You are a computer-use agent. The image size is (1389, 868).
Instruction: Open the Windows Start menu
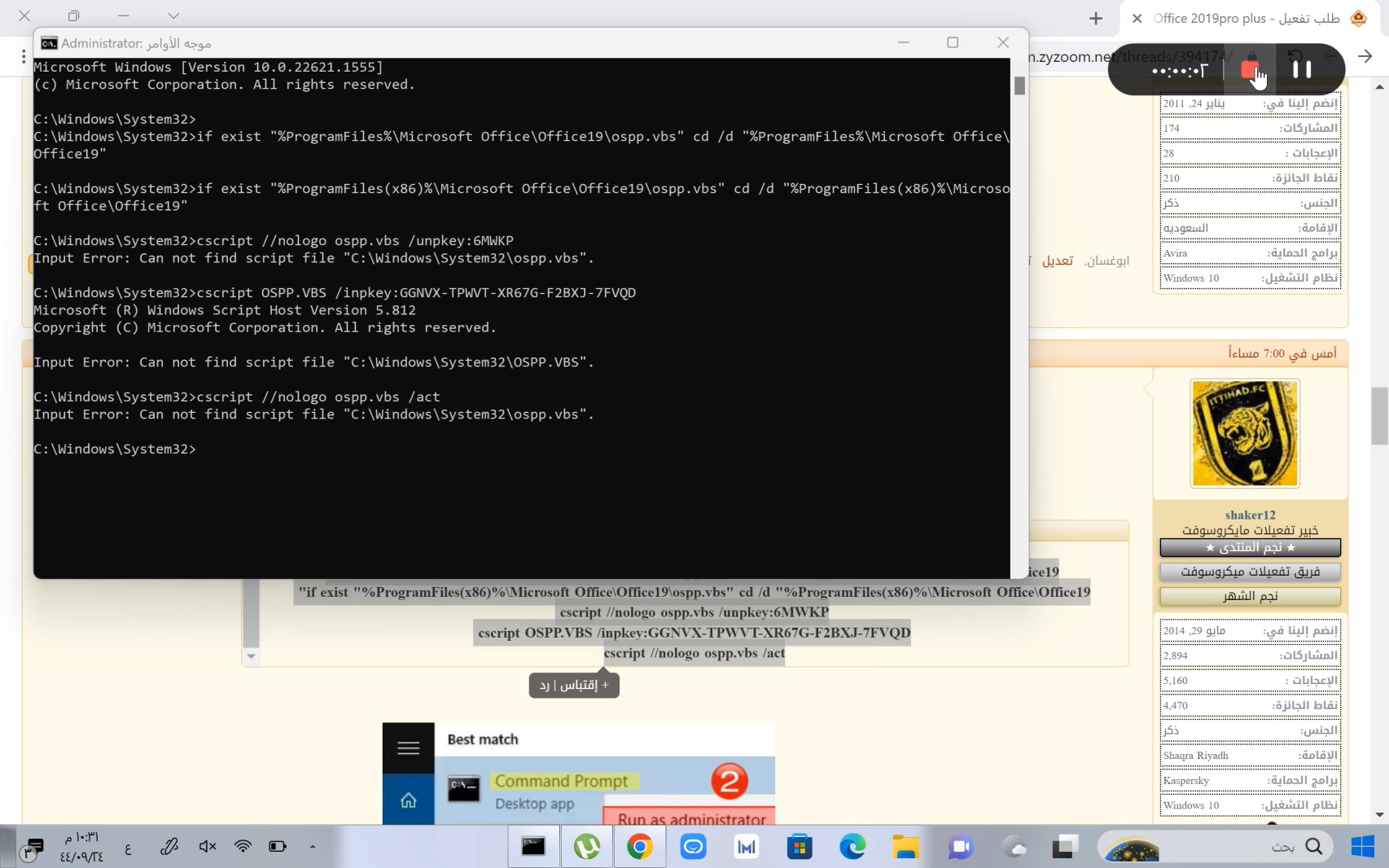coord(1362,847)
